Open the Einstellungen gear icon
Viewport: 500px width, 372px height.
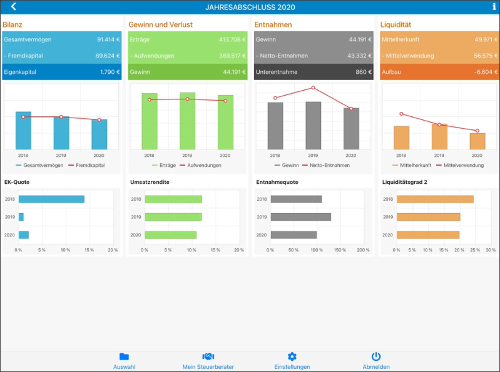292,356
